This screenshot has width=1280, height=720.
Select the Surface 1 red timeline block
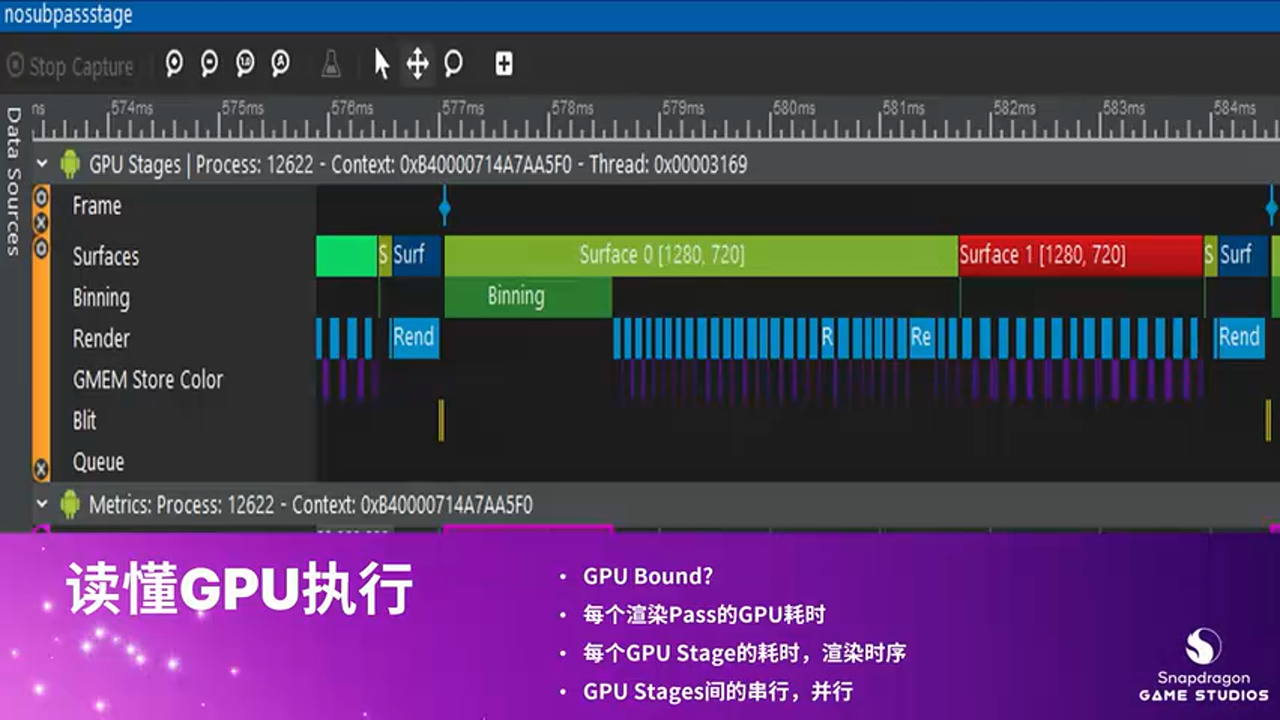(1077, 255)
